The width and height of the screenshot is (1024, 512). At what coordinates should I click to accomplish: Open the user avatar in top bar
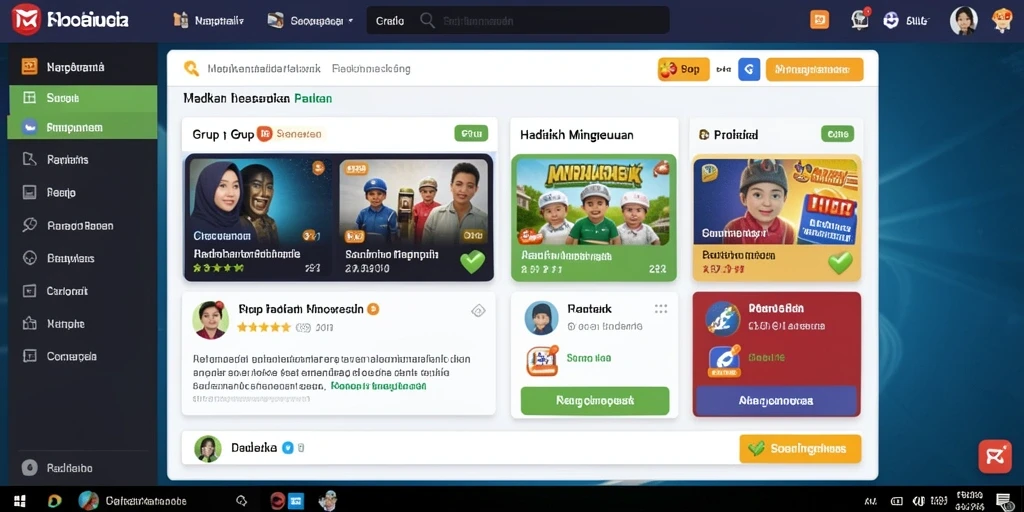pos(963,20)
